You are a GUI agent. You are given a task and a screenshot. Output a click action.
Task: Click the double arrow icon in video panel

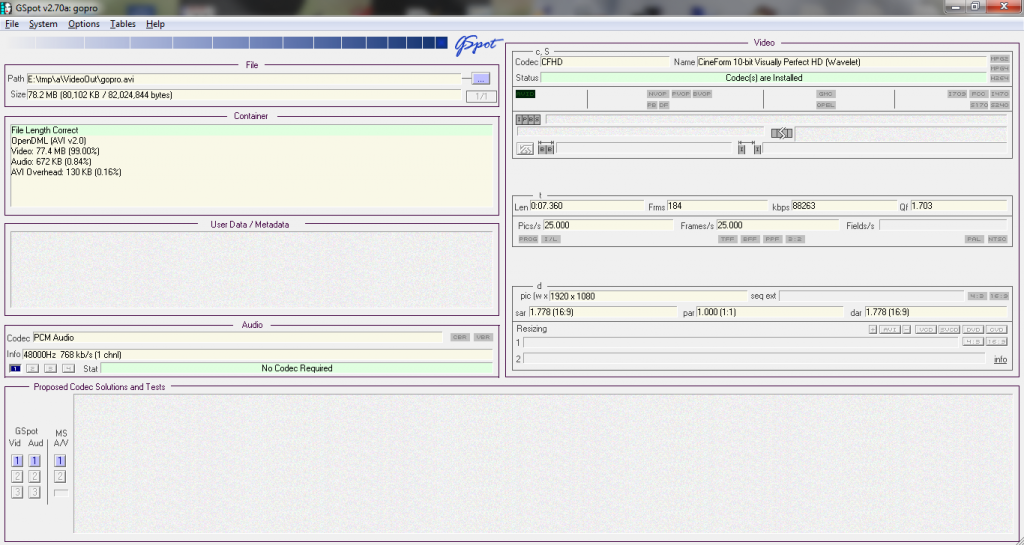coord(781,133)
